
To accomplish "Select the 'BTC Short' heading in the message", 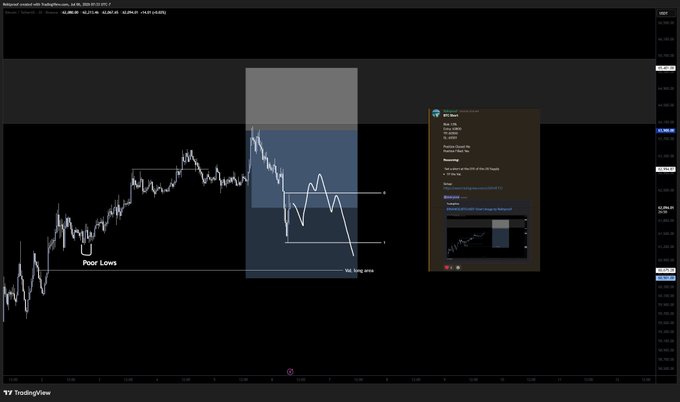I will point(451,115).
